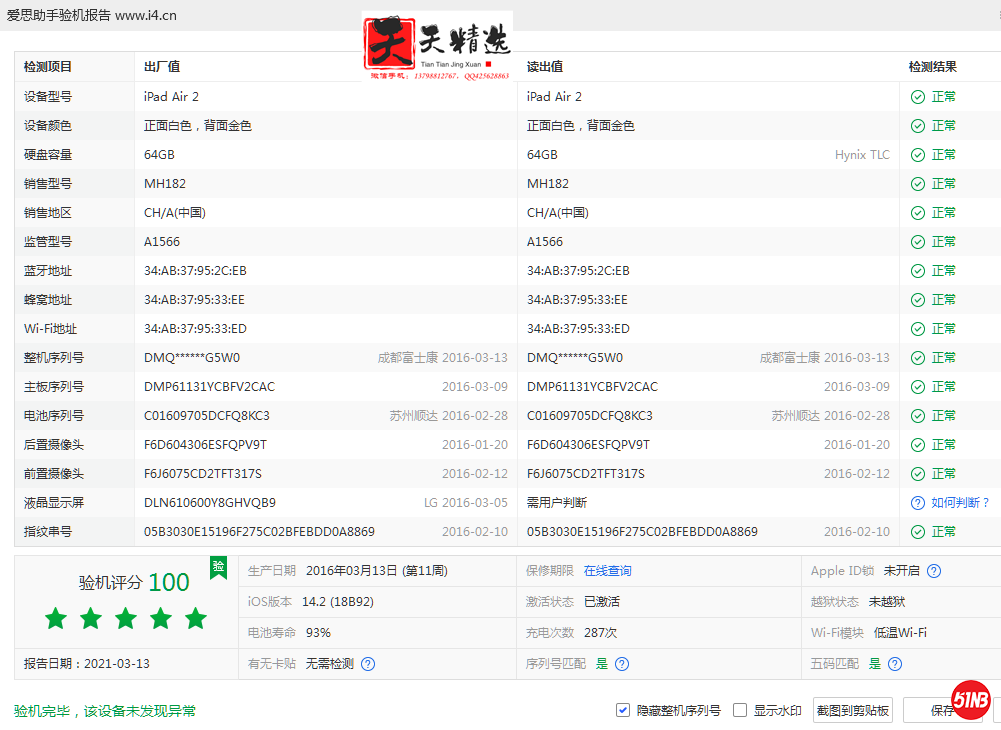Screen dimensions: 1001x730
Task: Click the help icon next to 如何判断
Action: pyautogui.click(x=917, y=503)
